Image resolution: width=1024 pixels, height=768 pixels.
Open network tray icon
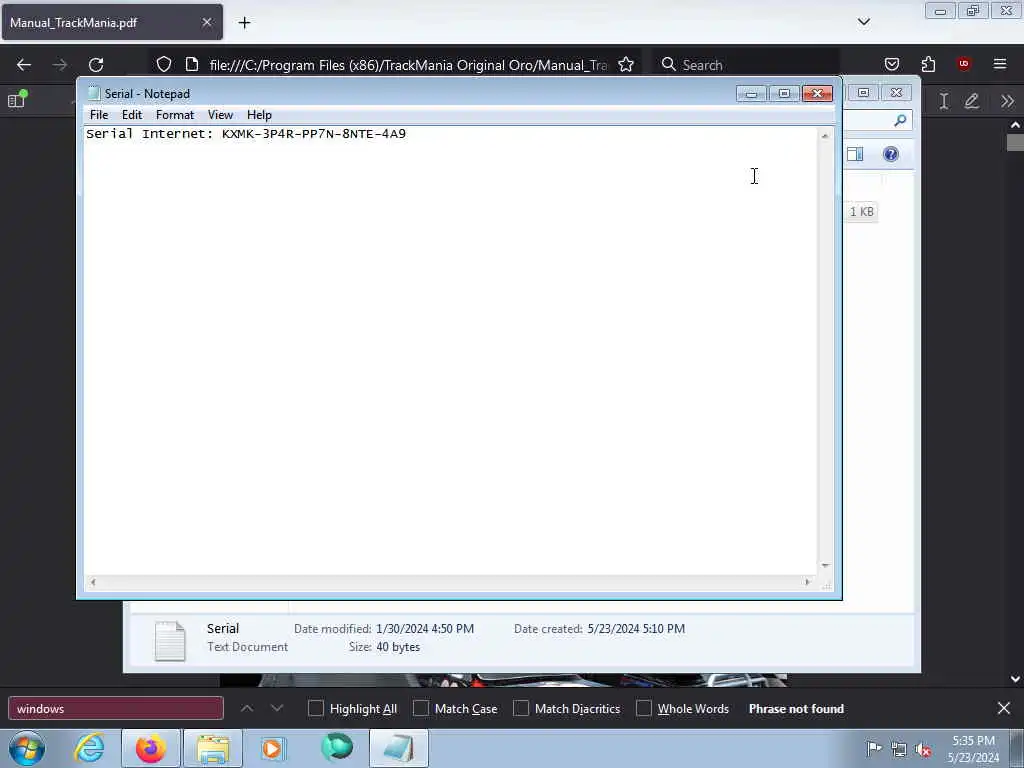(x=899, y=749)
